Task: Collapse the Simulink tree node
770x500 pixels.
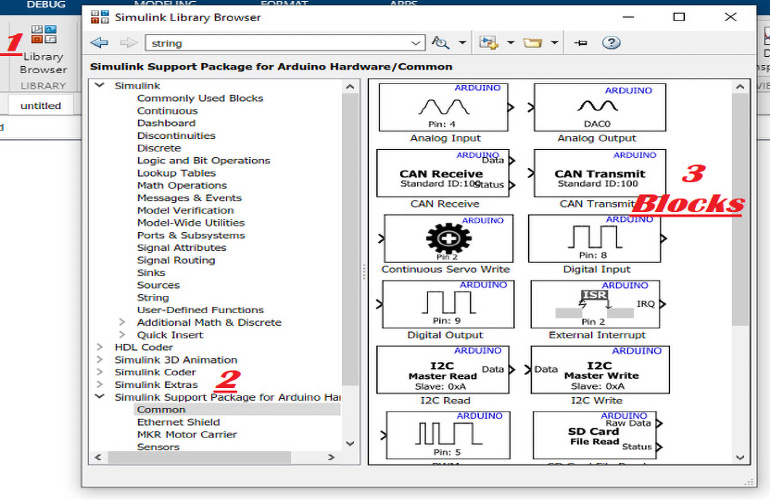Action: coord(100,86)
